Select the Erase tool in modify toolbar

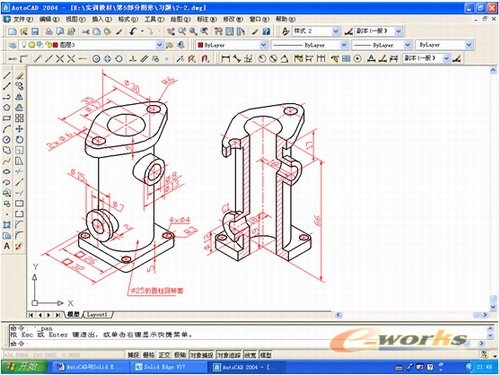(19, 76)
